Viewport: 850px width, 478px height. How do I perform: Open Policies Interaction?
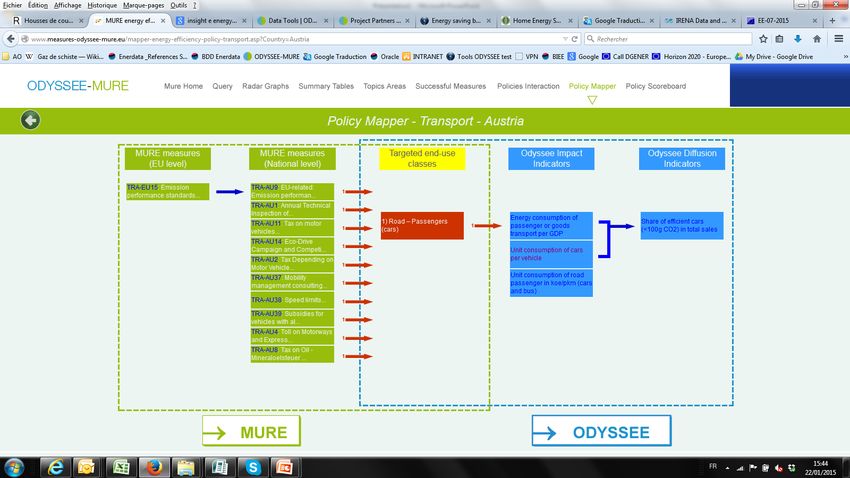point(528,86)
